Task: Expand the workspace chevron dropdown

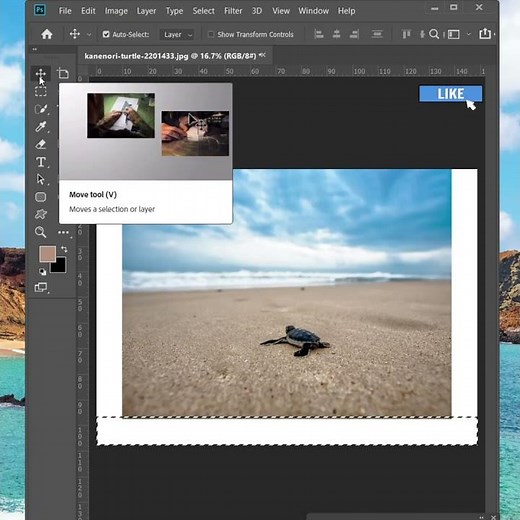Action: [x=469, y=34]
